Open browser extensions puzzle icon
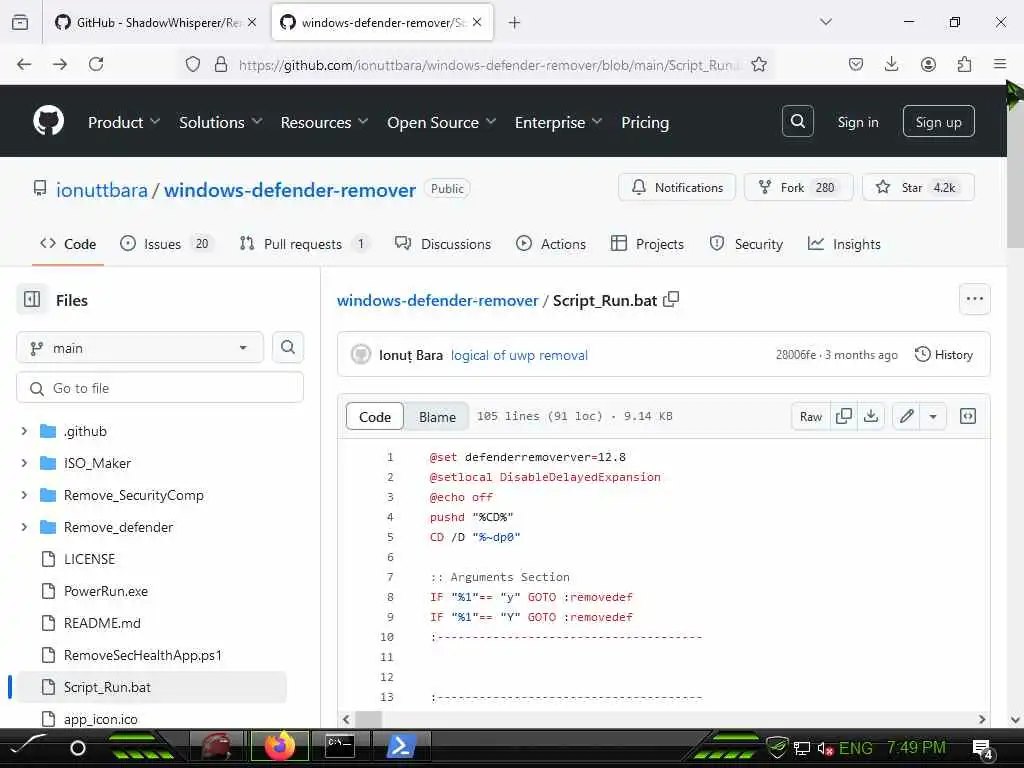This screenshot has height=768, width=1024. pyautogui.click(x=964, y=64)
